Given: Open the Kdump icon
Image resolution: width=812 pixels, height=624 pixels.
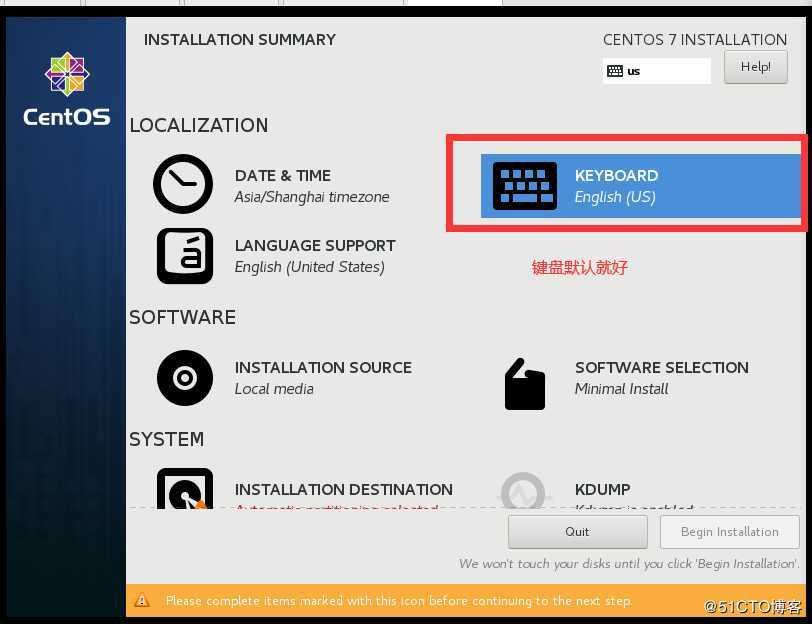Looking at the screenshot, I should 523,491.
